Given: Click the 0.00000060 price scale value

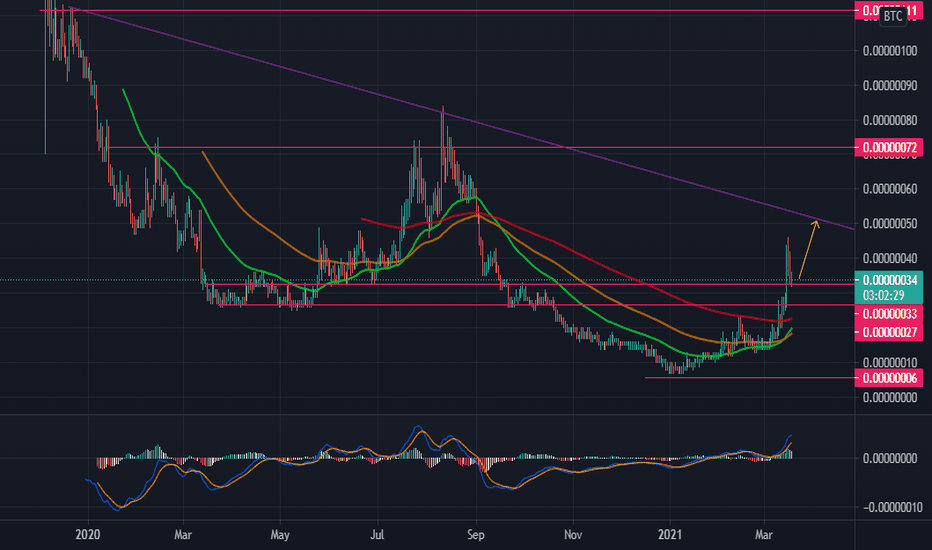Looking at the screenshot, I should coord(890,189).
